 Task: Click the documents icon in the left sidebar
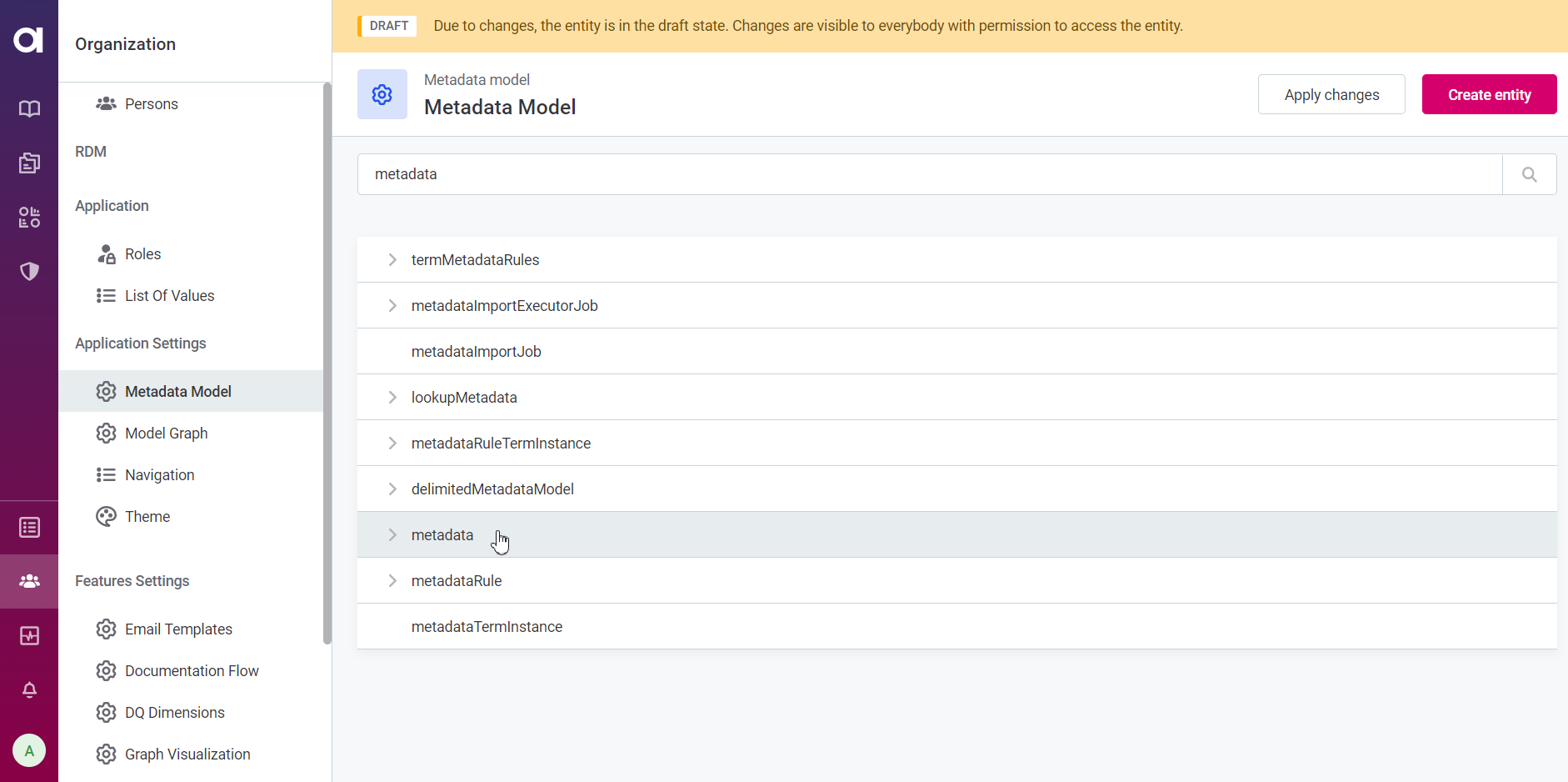29,163
